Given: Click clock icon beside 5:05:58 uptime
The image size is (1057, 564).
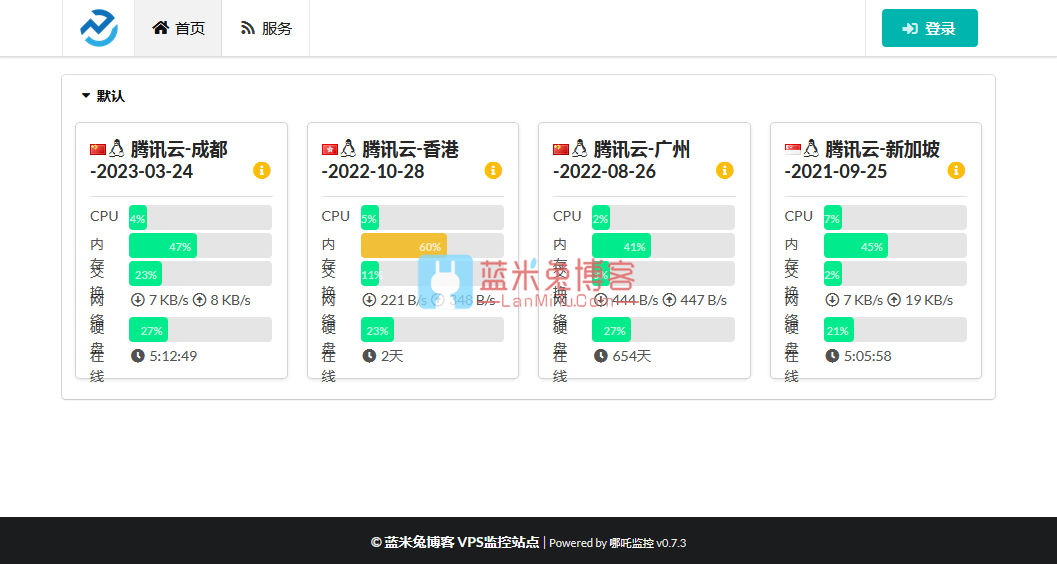Looking at the screenshot, I should [x=833, y=356].
